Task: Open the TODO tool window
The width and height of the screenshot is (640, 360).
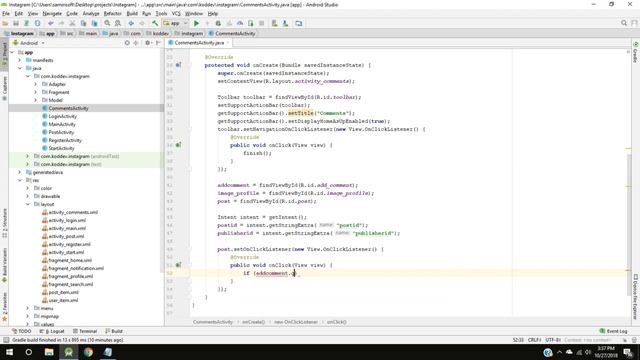Action: pyautogui.click(x=21, y=331)
